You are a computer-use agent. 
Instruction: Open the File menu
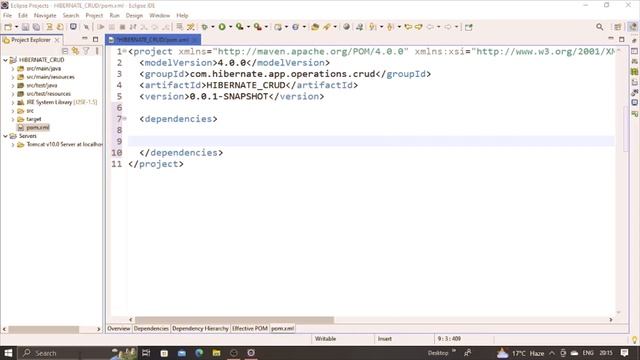pos(7,16)
